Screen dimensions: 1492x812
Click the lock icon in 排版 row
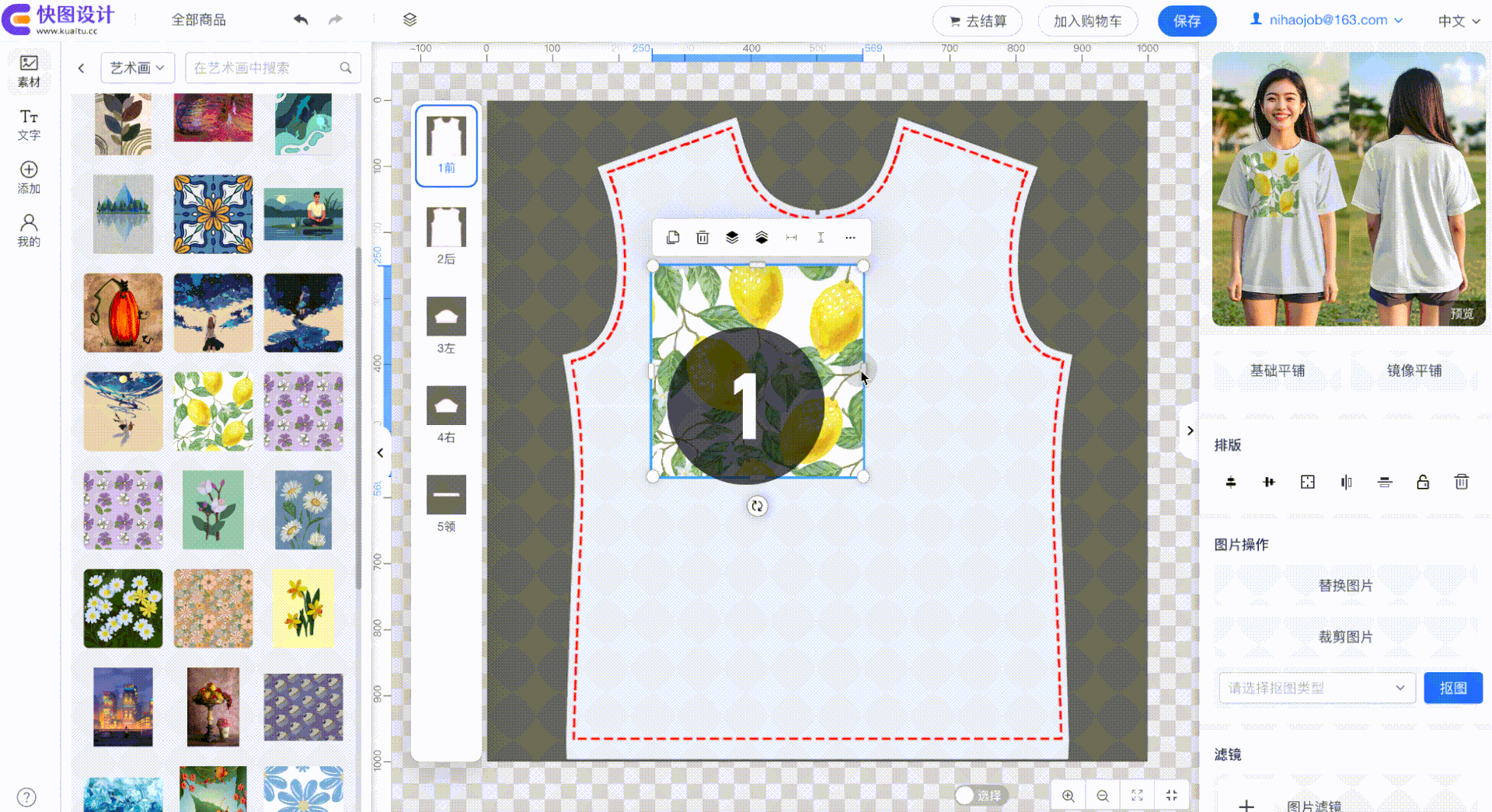[x=1423, y=482]
